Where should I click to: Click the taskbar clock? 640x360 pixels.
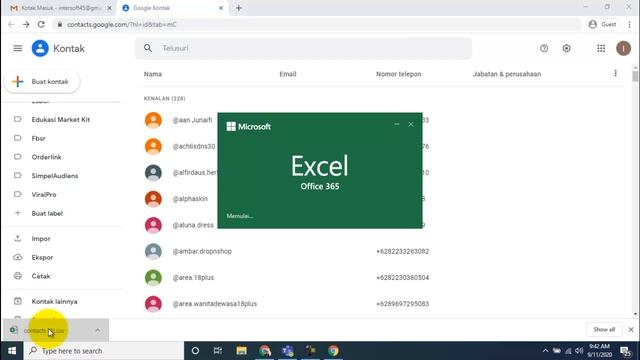600,351
